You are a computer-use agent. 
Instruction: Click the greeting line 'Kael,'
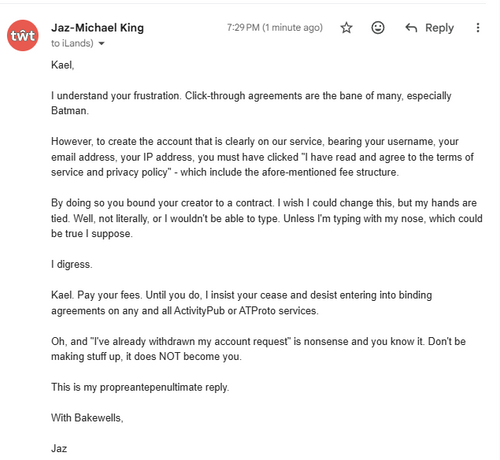click(63, 65)
